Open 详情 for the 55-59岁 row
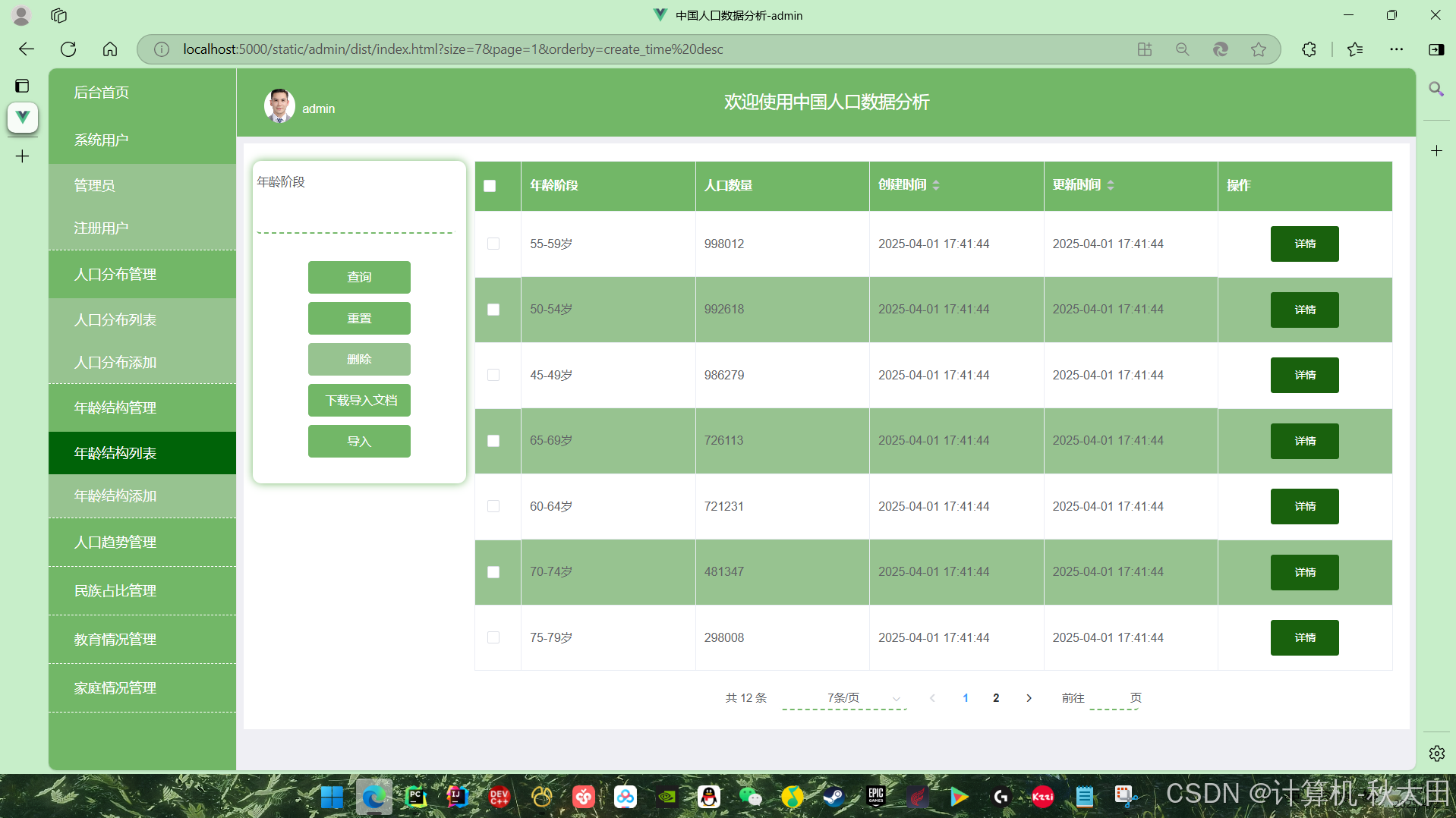This screenshot has height=818, width=1456. (1304, 244)
